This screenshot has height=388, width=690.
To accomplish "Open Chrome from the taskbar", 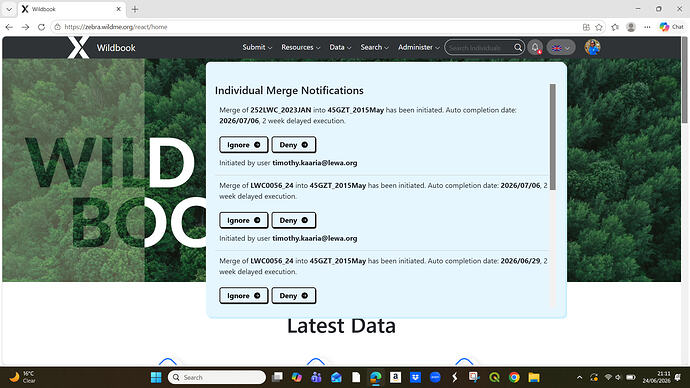I will (x=514, y=377).
